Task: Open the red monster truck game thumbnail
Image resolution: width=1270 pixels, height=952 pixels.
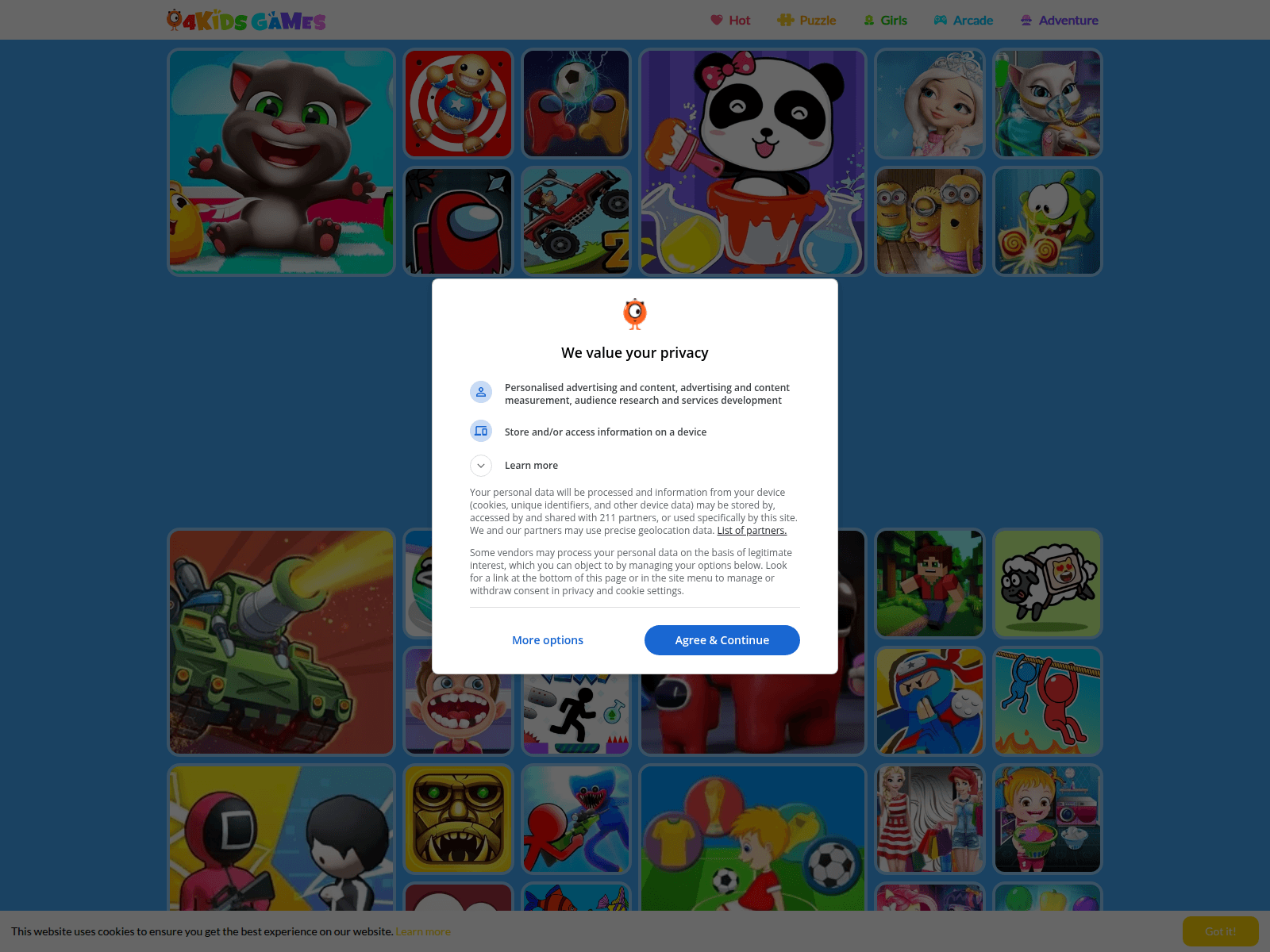Action: click(576, 221)
